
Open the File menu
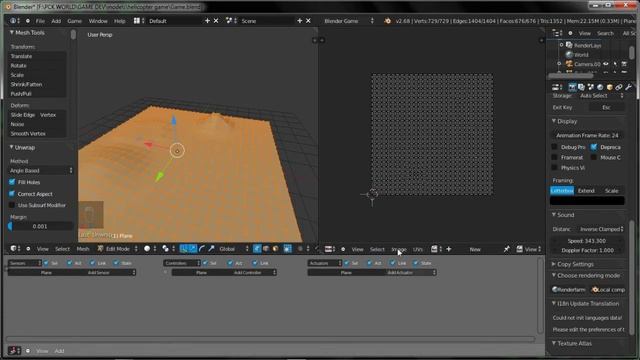click(x=40, y=21)
